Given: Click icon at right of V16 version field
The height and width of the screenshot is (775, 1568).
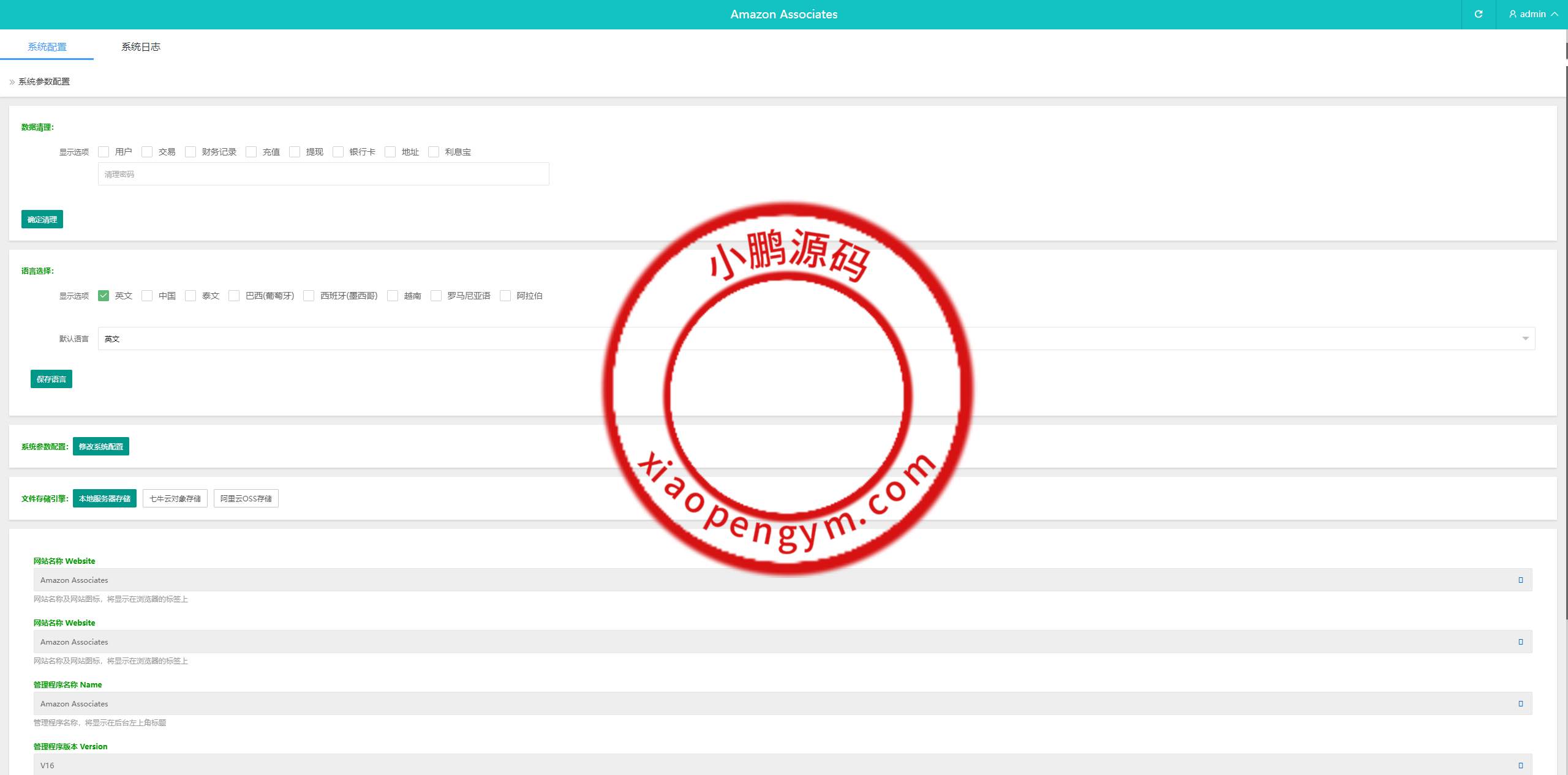Looking at the screenshot, I should tap(1520, 765).
